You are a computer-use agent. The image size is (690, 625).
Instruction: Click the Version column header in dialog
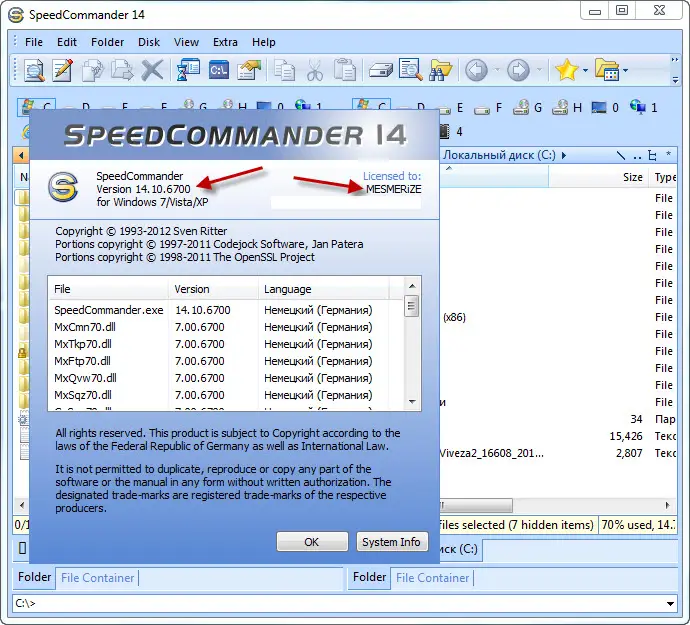[213, 289]
